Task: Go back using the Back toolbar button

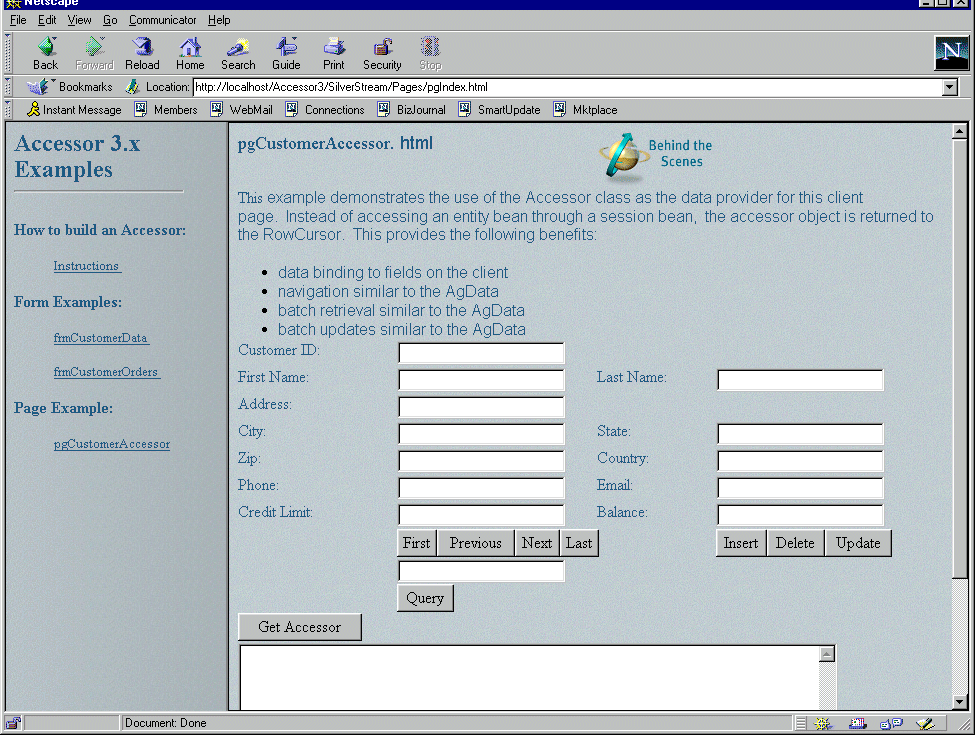Action: point(45,53)
